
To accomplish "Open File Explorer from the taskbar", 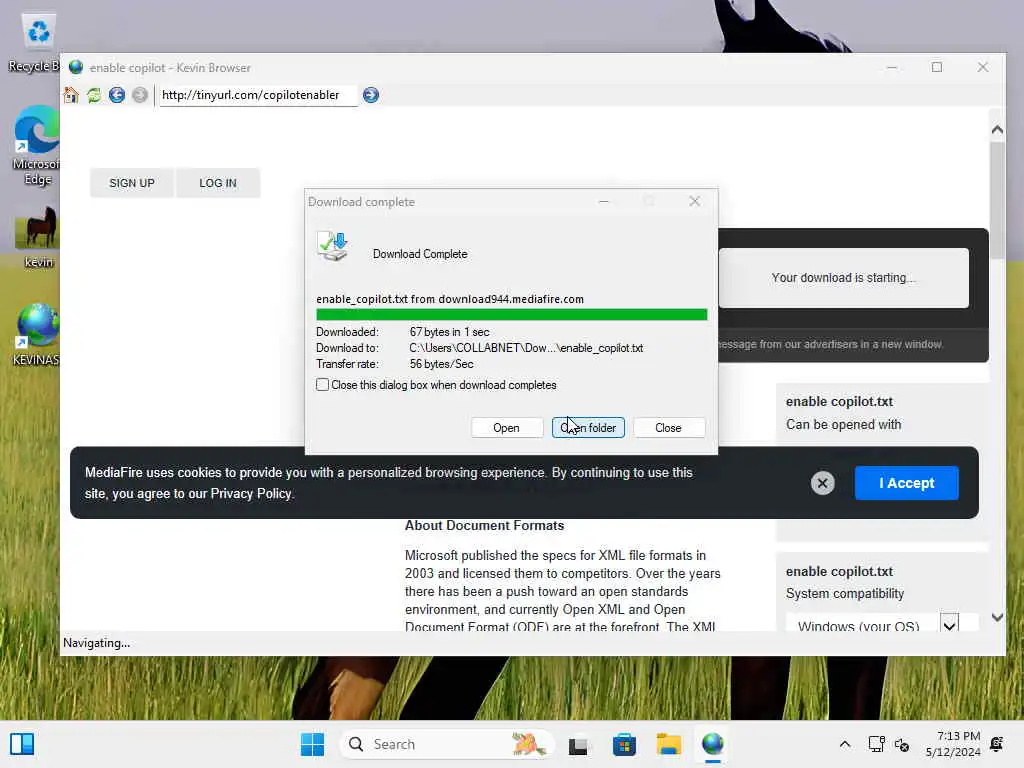I will tap(669, 744).
